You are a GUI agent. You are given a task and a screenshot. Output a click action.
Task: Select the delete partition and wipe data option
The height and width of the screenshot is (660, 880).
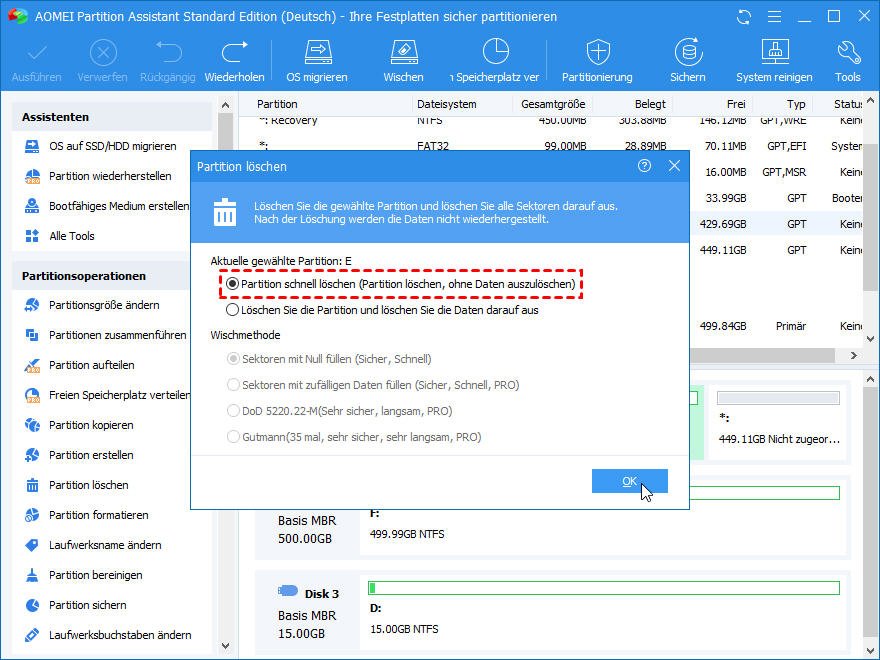click(232, 310)
